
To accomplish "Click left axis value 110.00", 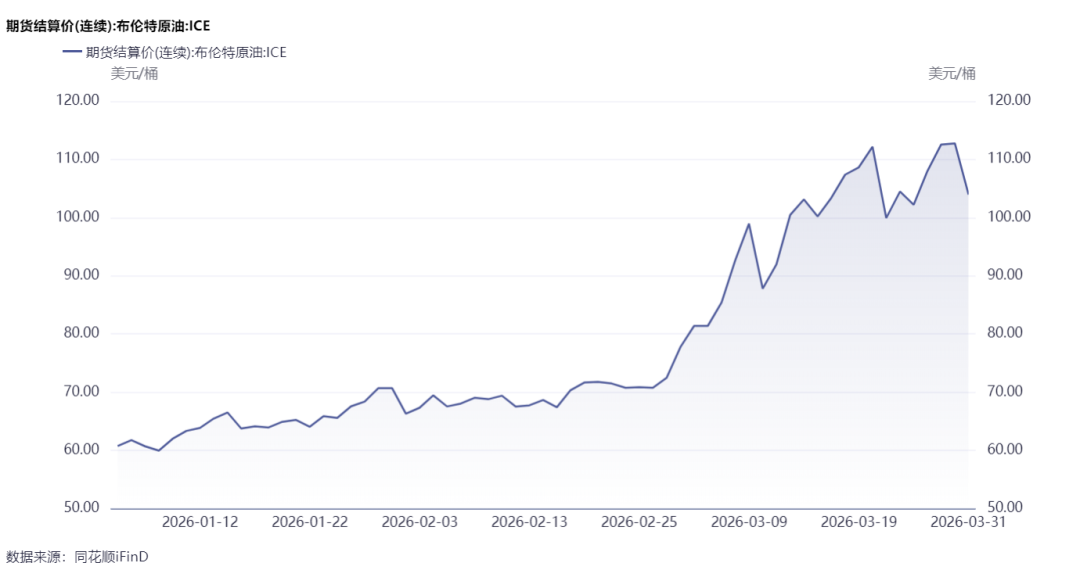I will [78, 158].
